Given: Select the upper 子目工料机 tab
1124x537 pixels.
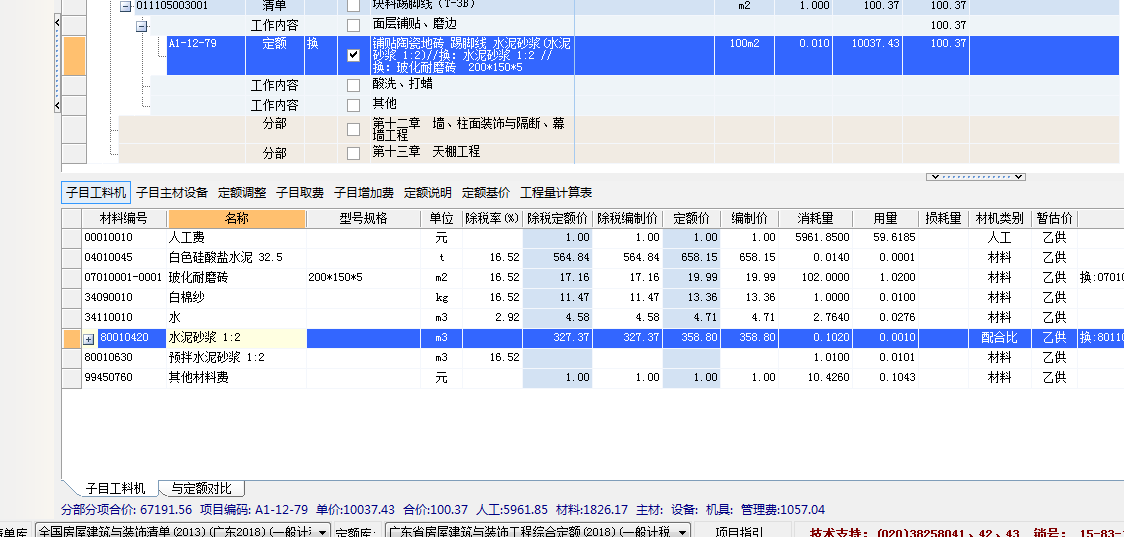Looking at the screenshot, I should coord(96,193).
